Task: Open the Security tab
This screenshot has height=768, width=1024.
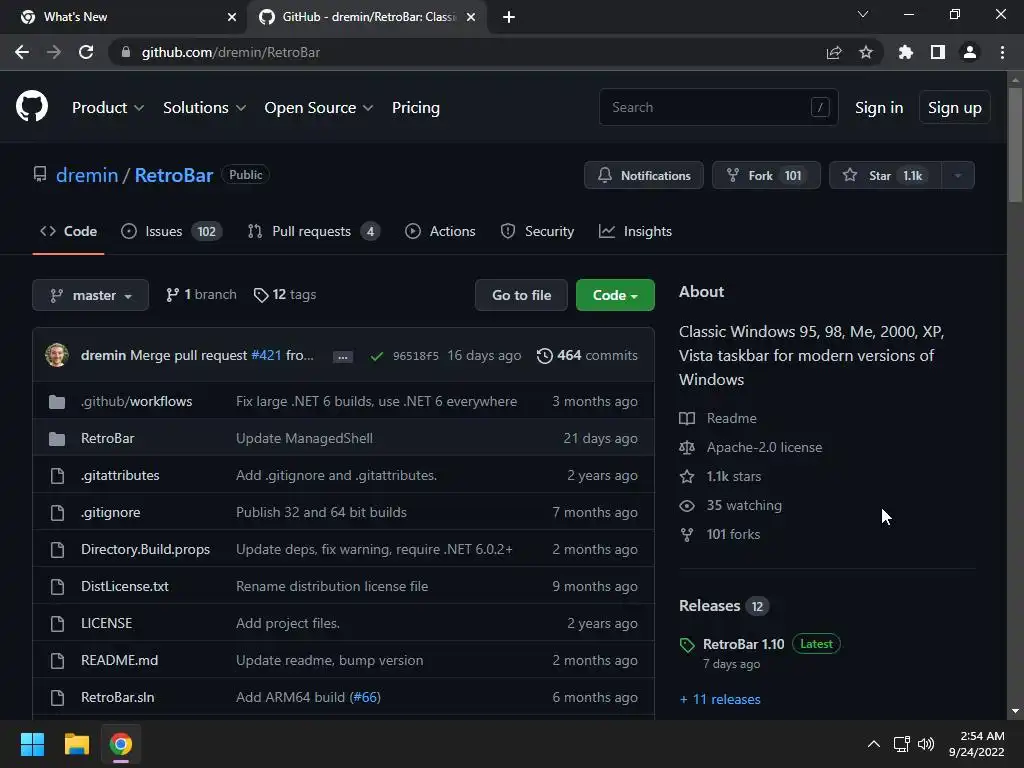Action: pyautogui.click(x=537, y=231)
